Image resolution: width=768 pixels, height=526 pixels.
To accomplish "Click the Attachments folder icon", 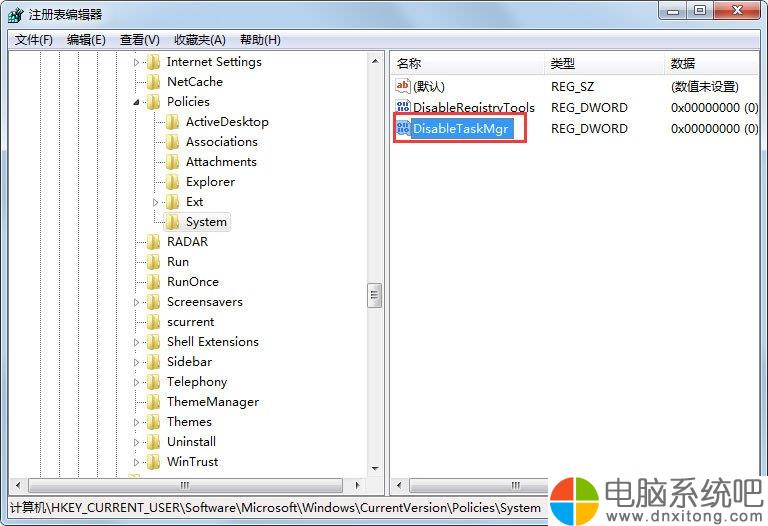I will pos(172,162).
